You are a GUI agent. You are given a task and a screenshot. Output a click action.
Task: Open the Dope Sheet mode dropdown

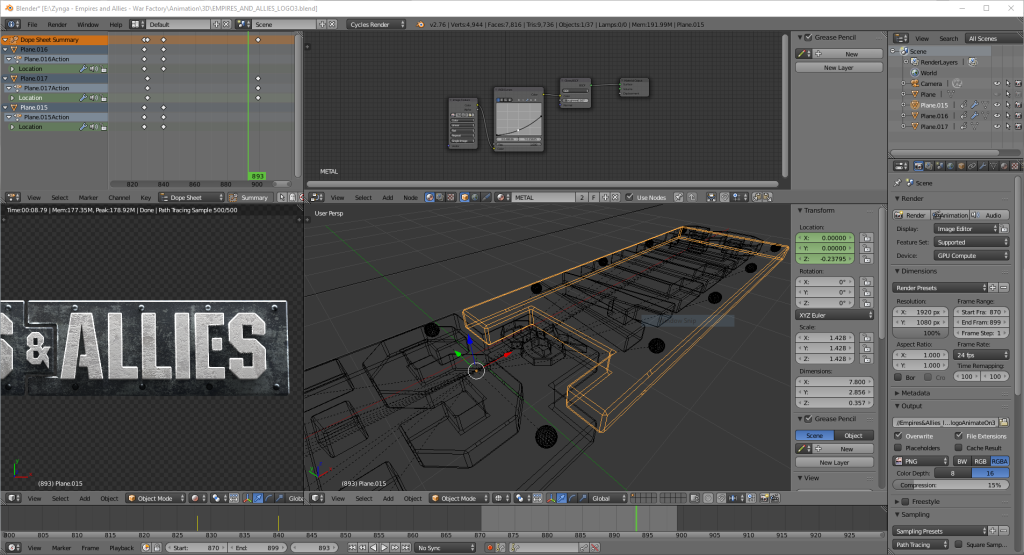(191, 197)
